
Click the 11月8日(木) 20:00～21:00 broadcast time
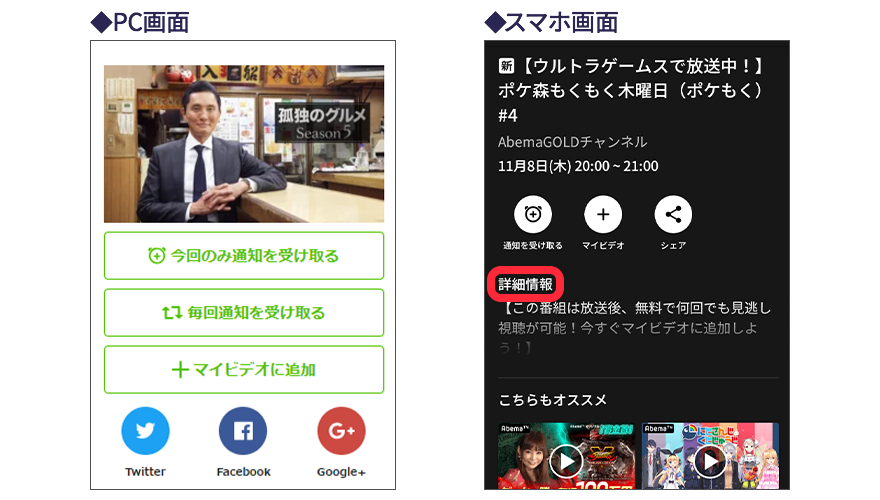pyautogui.click(x=578, y=166)
